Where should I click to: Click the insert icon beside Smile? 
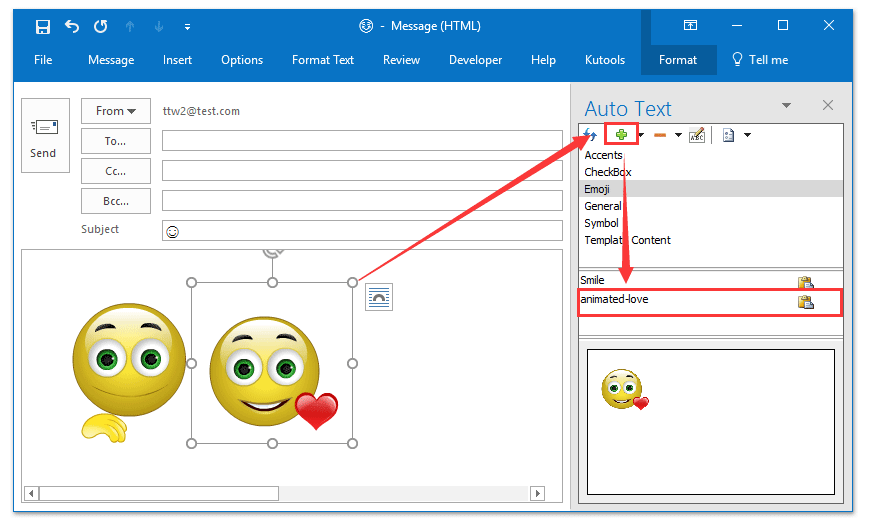(805, 283)
